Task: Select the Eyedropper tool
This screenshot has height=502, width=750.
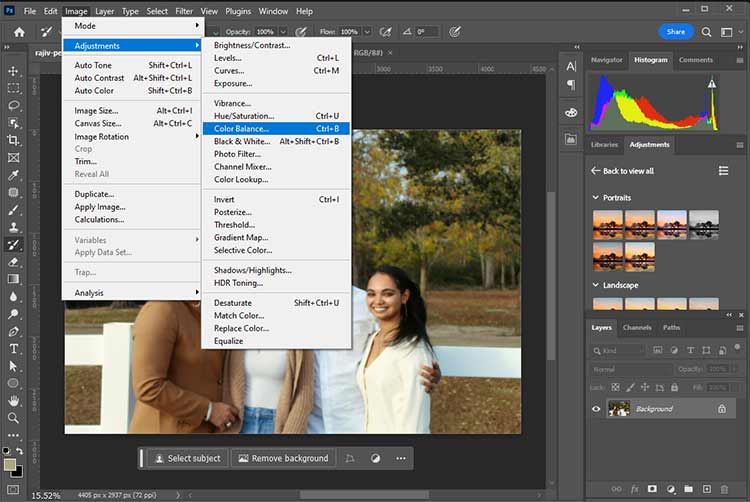Action: click(x=13, y=175)
